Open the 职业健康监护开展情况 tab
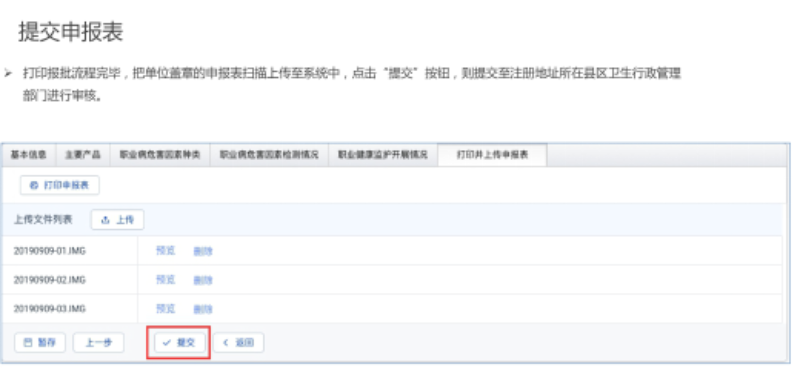Screen dimensions: 800x390 (383, 155)
